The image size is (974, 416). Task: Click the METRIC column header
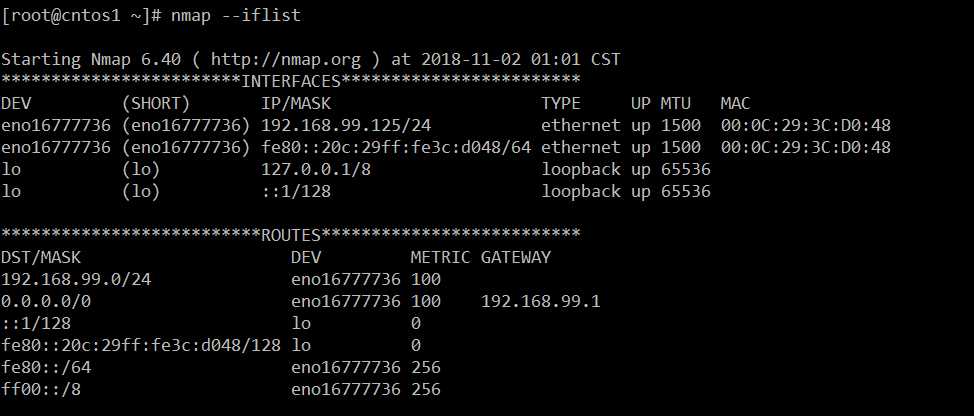point(440,257)
